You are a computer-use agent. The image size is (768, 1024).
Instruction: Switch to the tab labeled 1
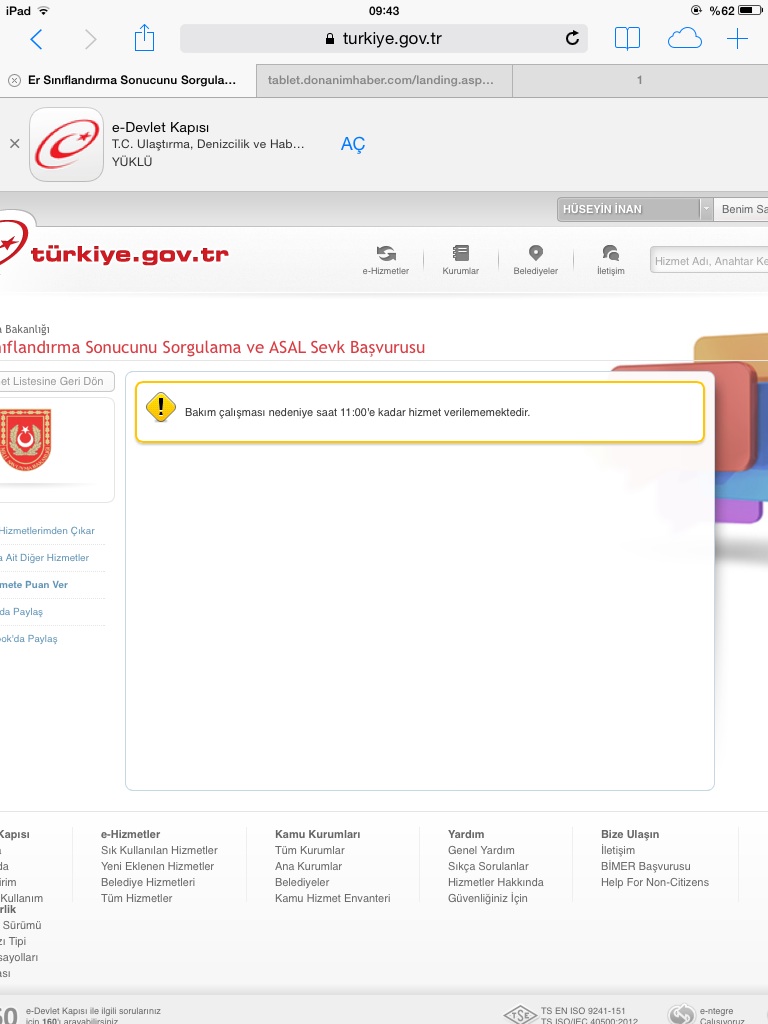click(x=640, y=80)
